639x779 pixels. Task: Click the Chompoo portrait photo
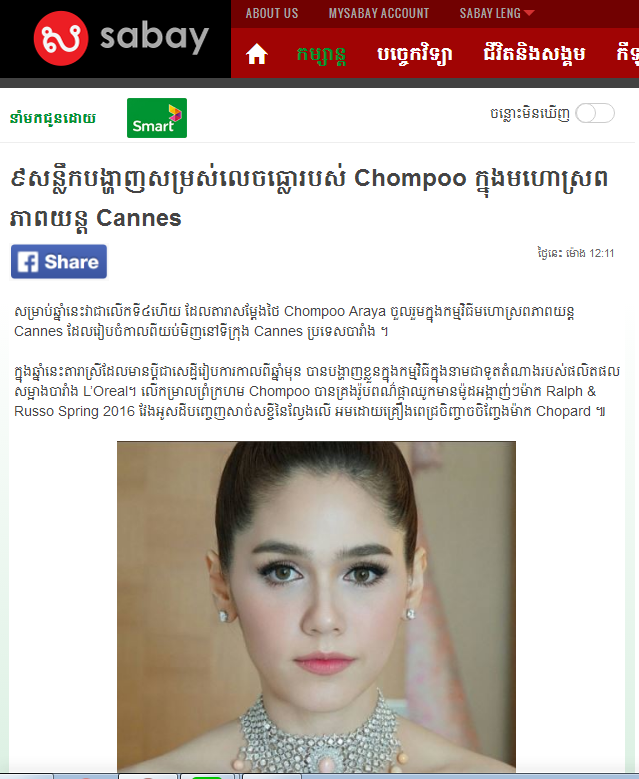[316, 606]
